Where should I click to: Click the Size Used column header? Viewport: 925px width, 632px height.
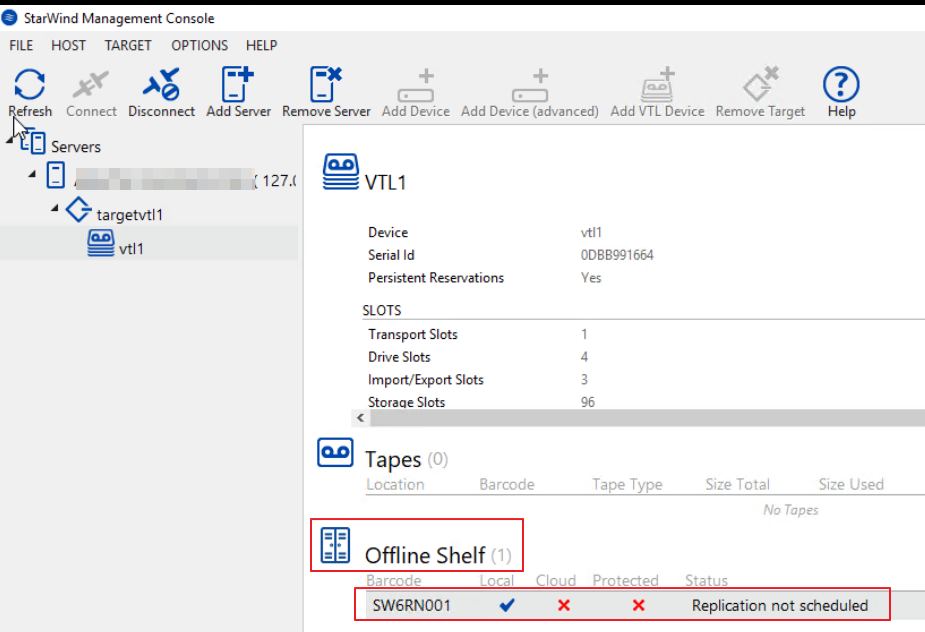tap(851, 484)
